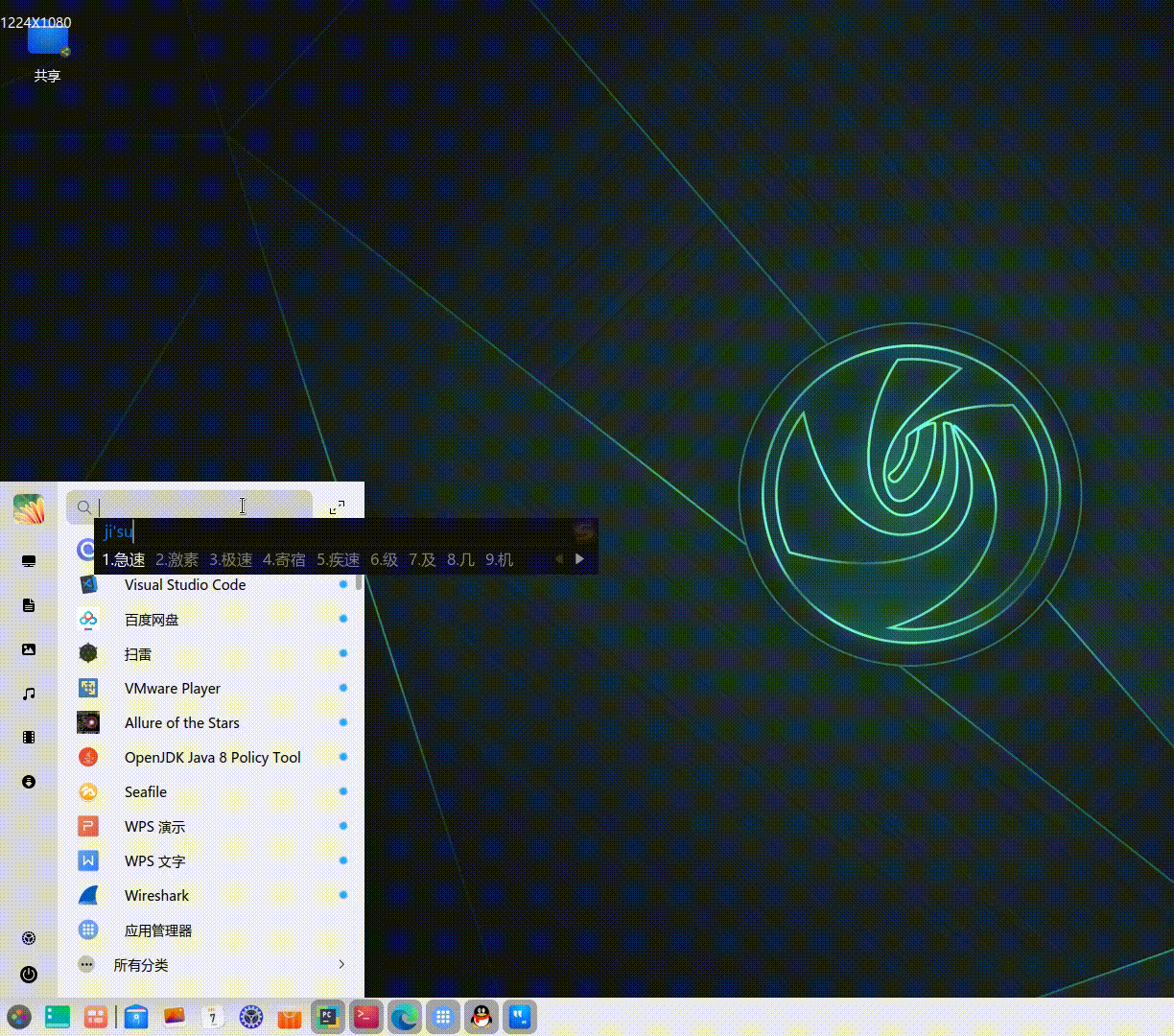Open Microsoft Edge from the taskbar

click(x=405, y=1017)
